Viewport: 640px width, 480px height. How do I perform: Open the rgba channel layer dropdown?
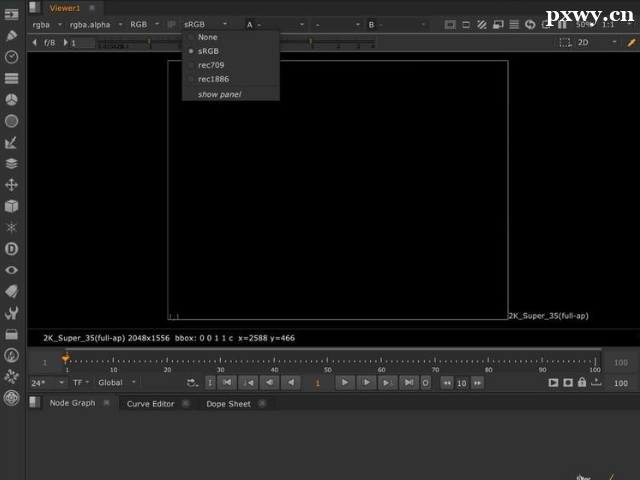click(47, 24)
